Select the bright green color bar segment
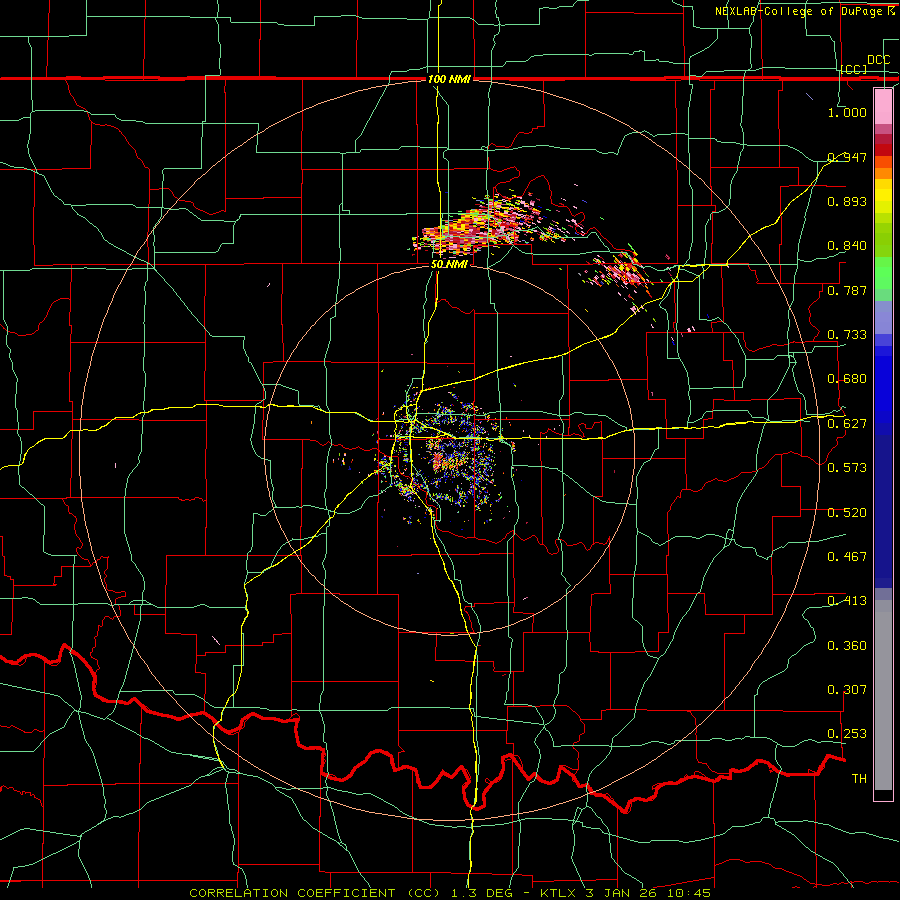900x900 pixels. click(883, 273)
